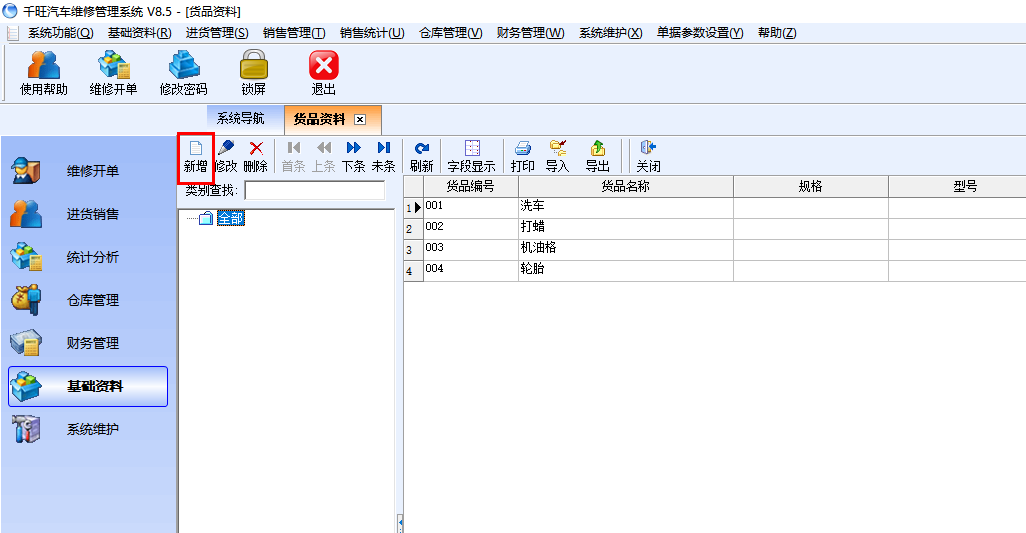Screen dimensions: 1026x533
Task: Click the 导入 import icon
Action: tap(557, 157)
